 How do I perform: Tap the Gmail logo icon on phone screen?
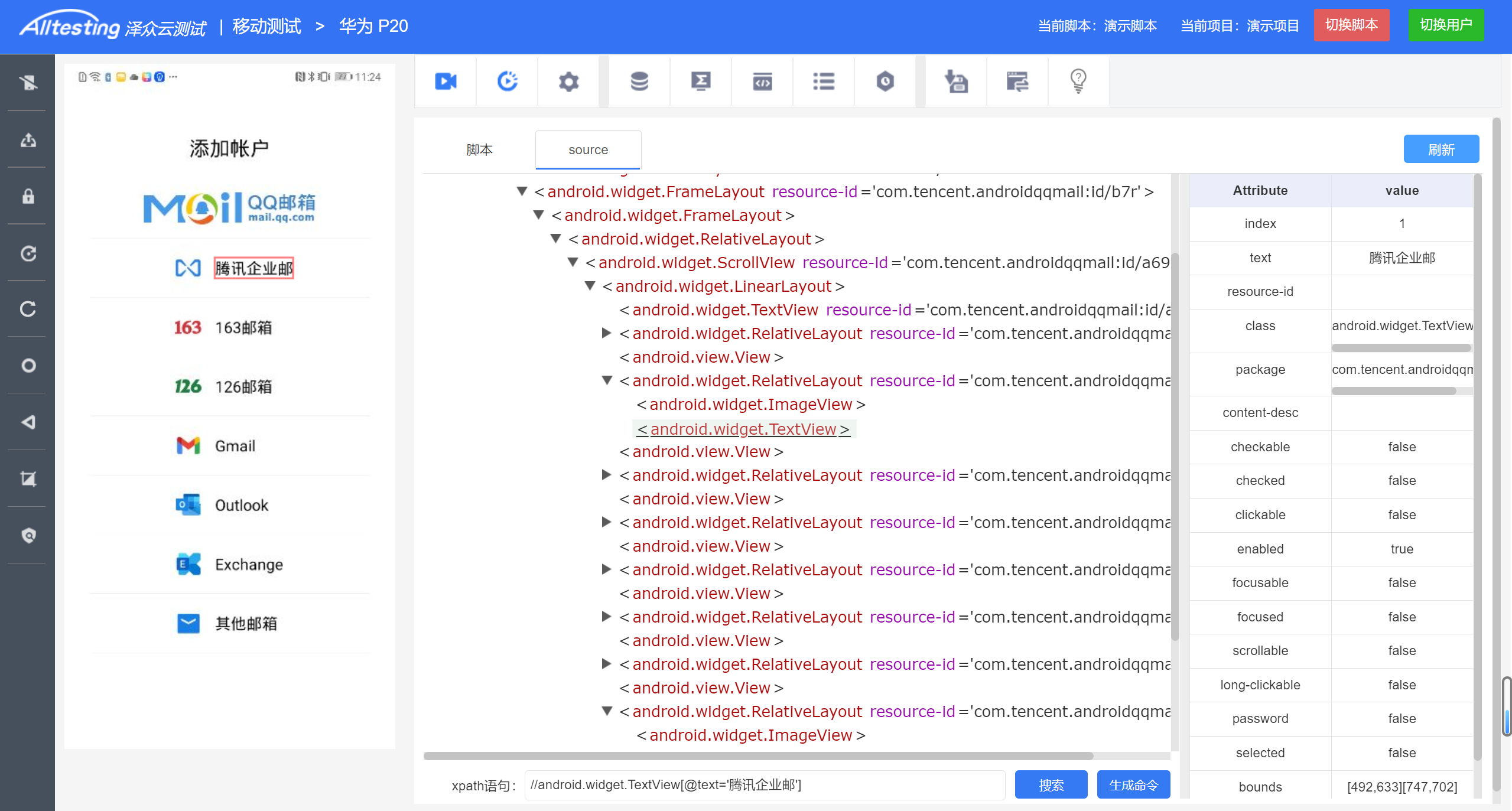click(188, 445)
